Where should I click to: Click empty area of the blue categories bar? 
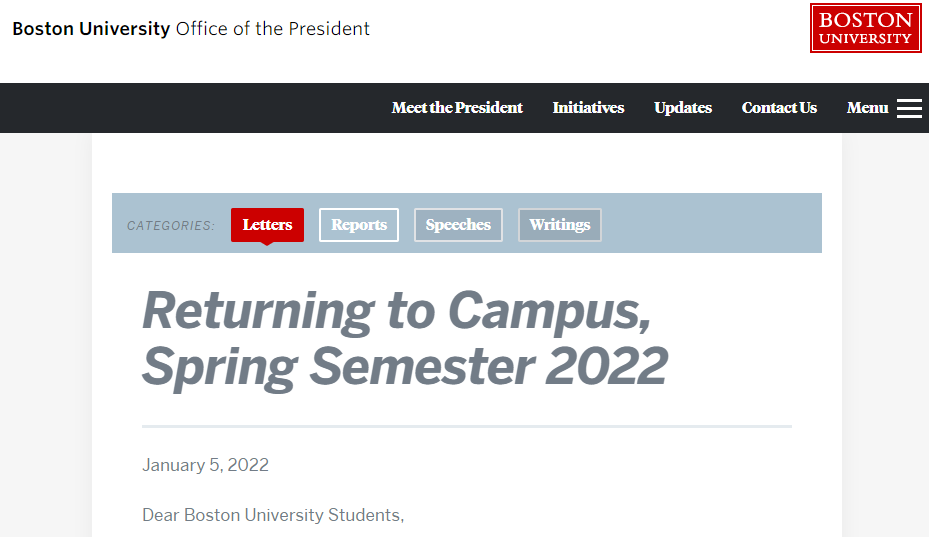710,223
